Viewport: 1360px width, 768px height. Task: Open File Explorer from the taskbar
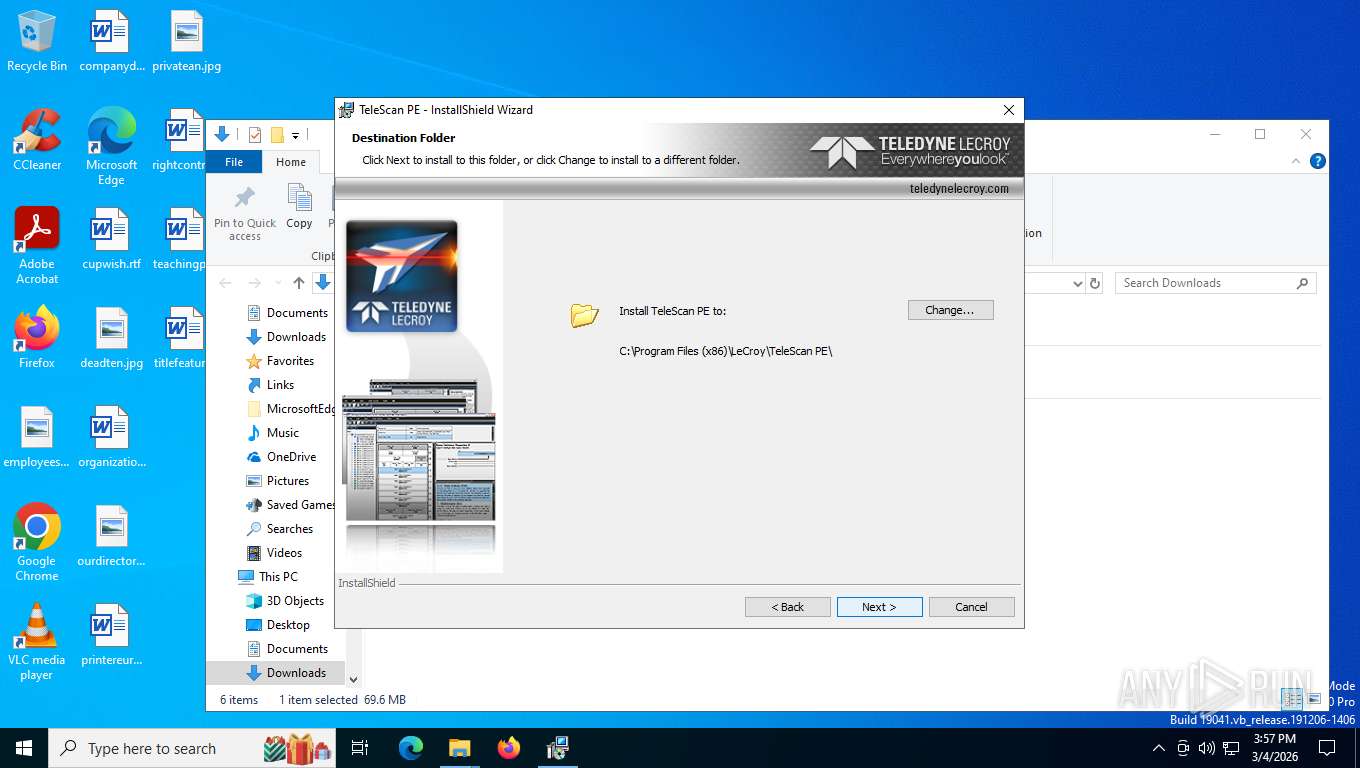[460, 748]
